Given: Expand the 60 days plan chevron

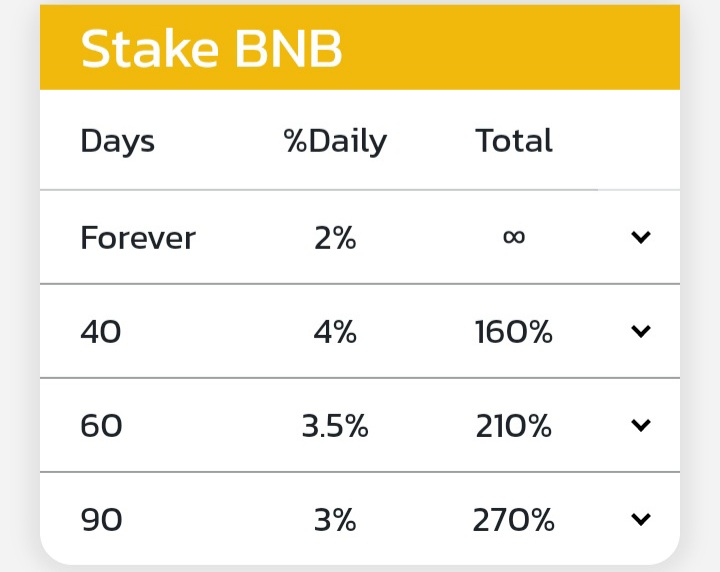Looking at the screenshot, I should point(641,425).
